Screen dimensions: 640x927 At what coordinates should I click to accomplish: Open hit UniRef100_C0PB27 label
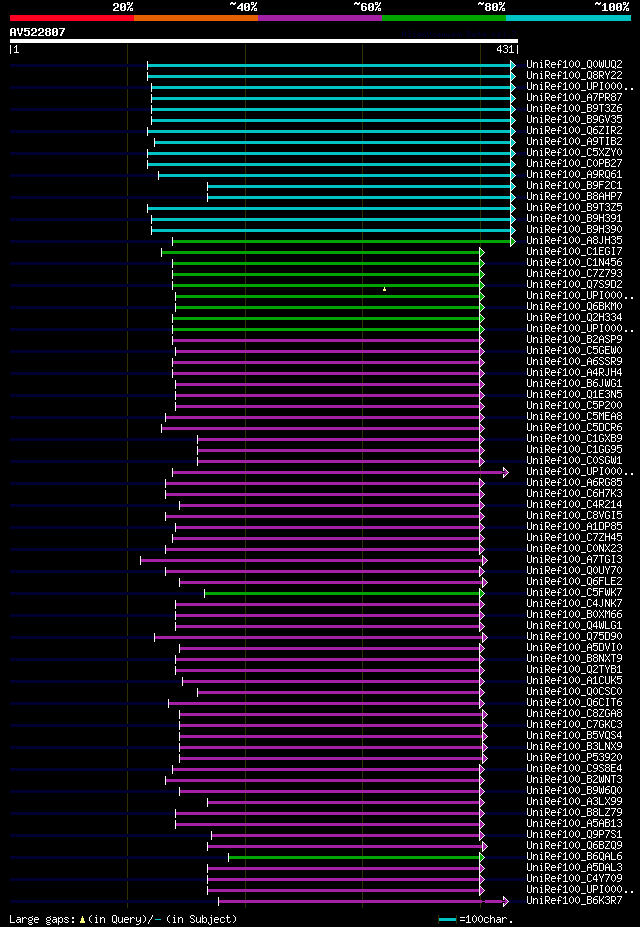point(574,164)
